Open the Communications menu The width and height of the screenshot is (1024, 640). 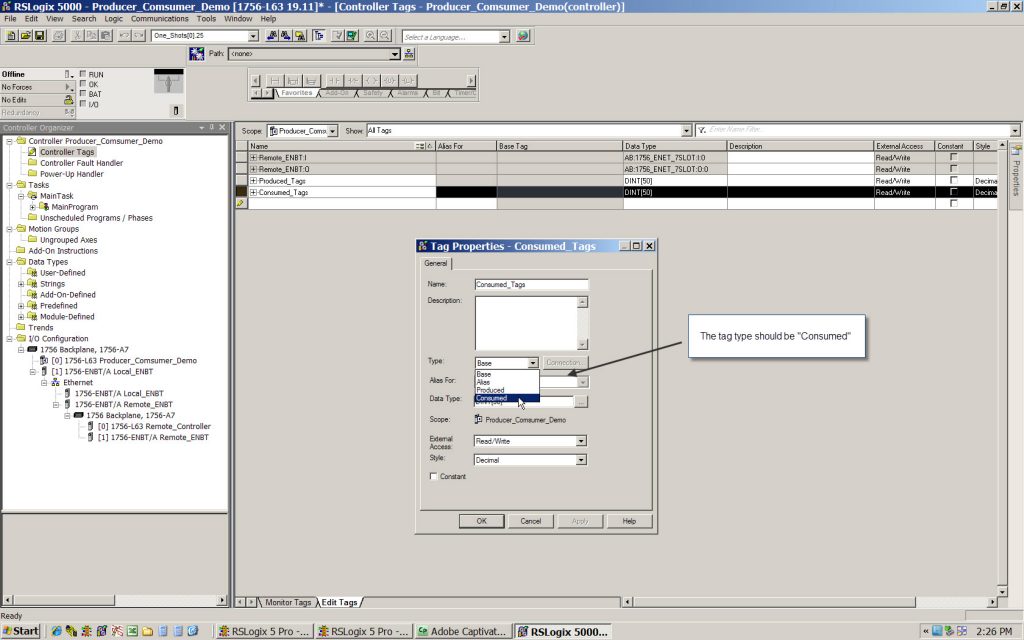tap(159, 19)
